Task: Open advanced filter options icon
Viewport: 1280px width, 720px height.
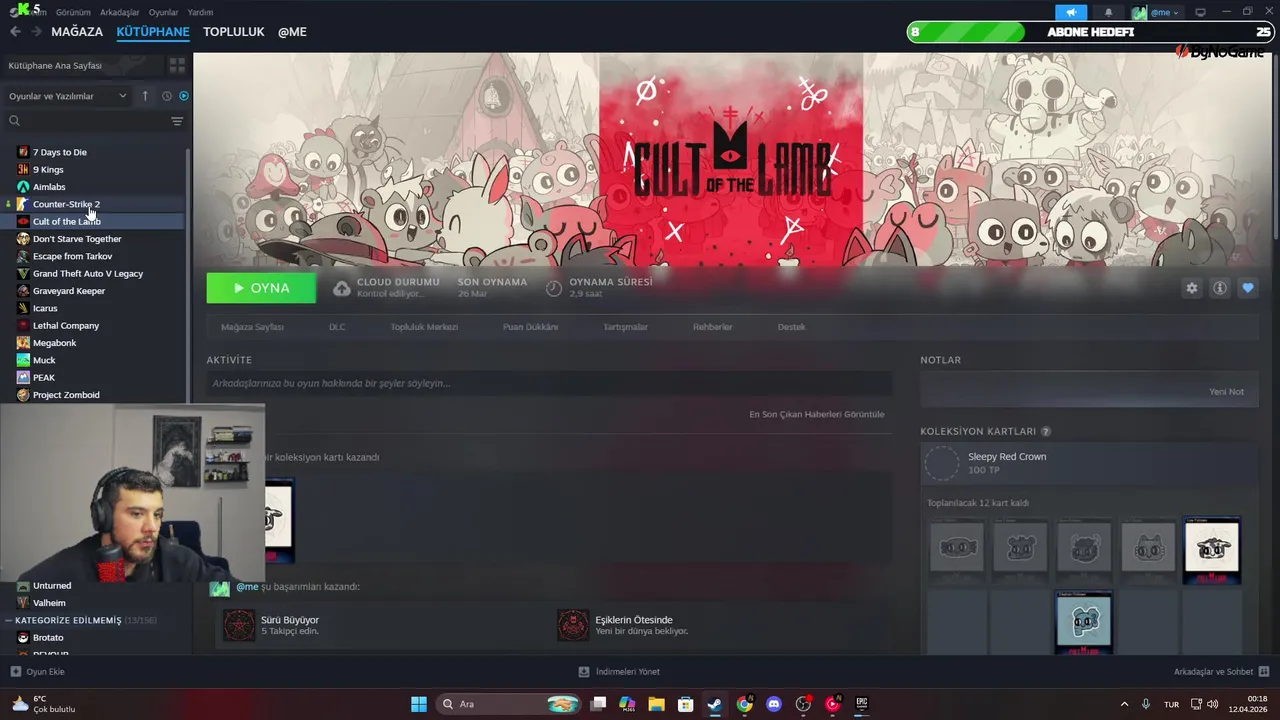Action: click(x=177, y=121)
